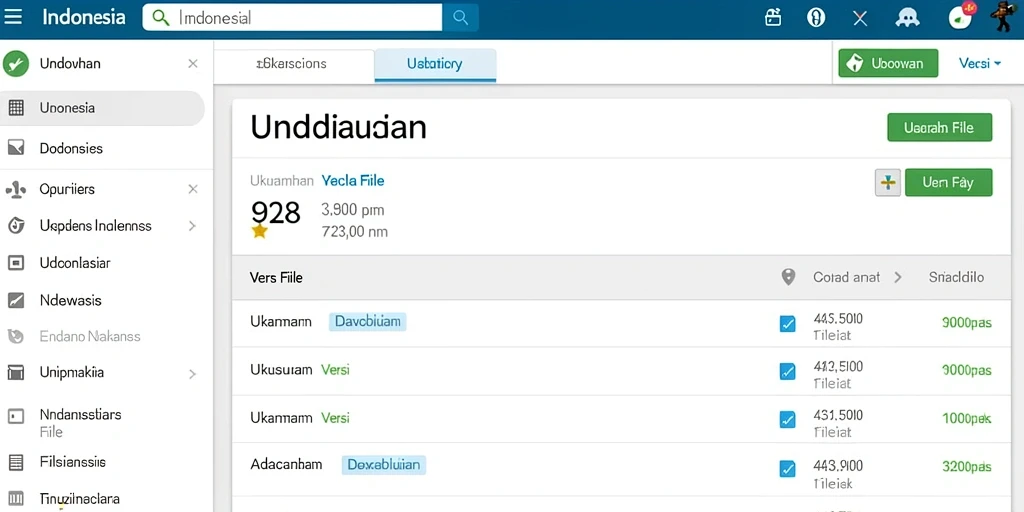Expand the Uspdens Inalennss sidebar item
Viewport: 1024px width, 512px height.
point(192,226)
